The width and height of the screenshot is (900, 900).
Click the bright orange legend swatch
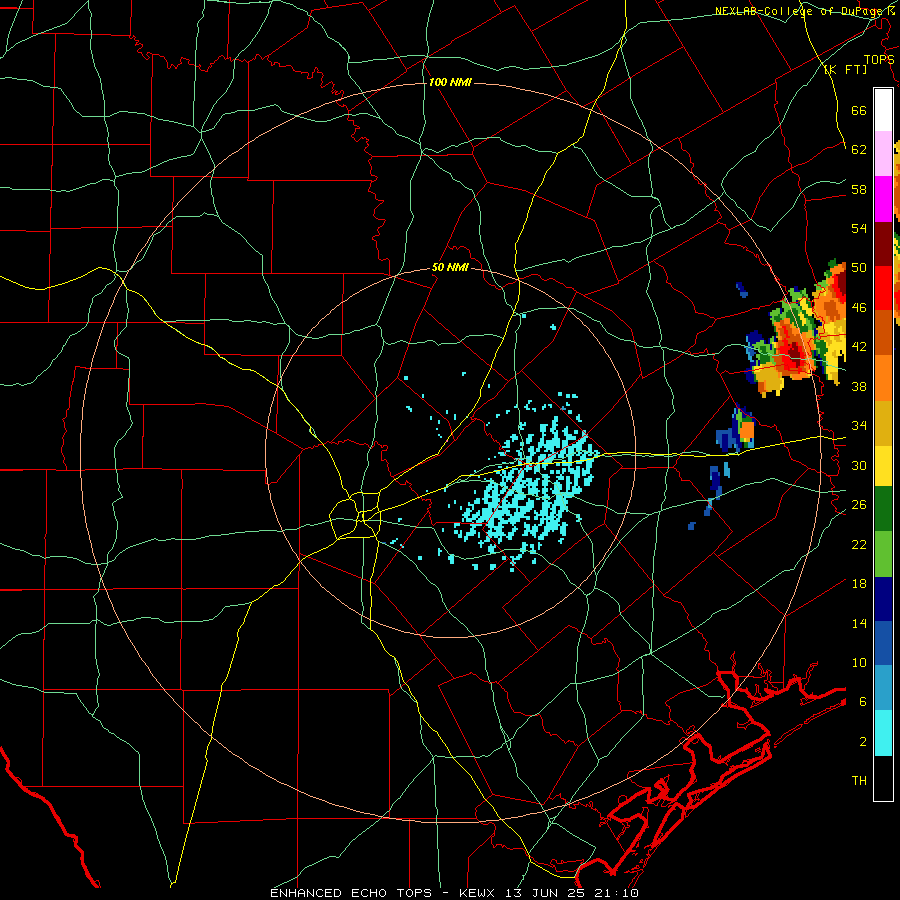883,377
